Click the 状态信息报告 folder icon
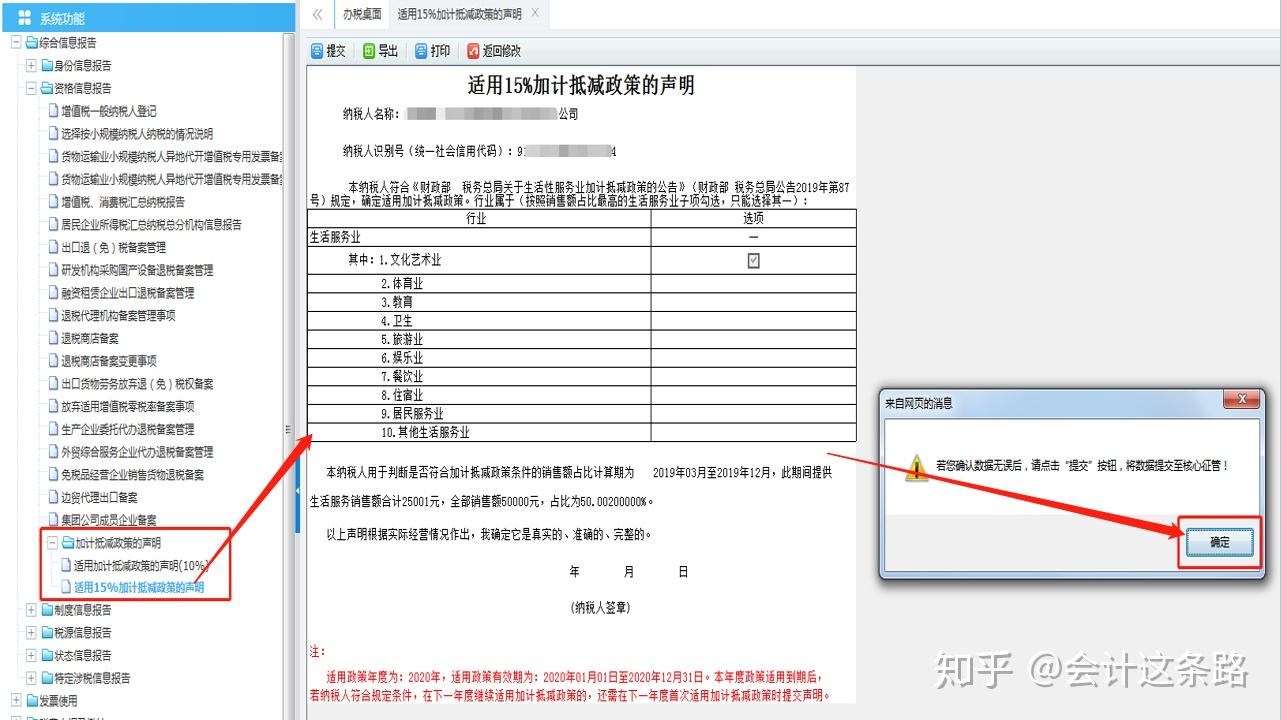This screenshot has width=1281, height=720. [x=47, y=655]
